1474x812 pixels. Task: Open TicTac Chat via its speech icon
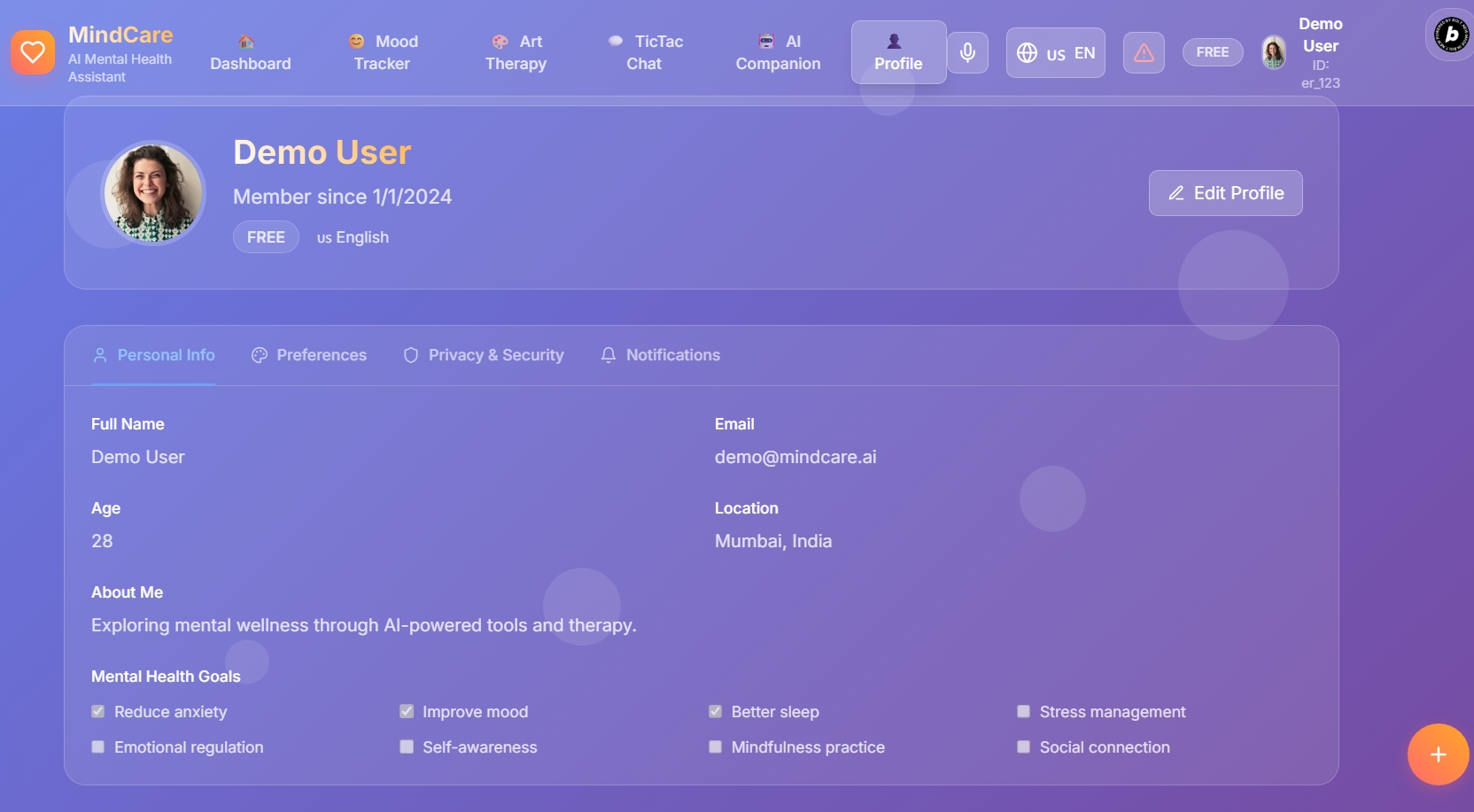pos(615,41)
